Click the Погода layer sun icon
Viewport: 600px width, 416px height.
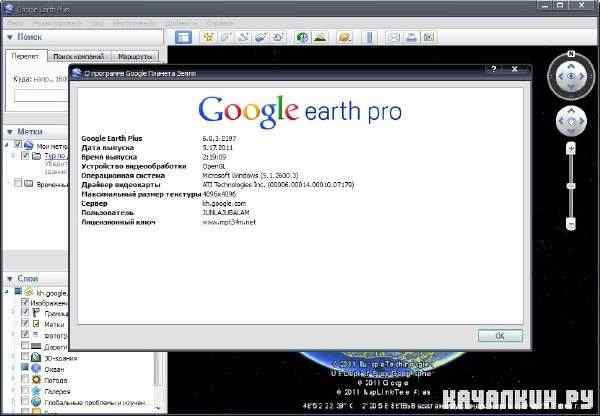[36, 380]
